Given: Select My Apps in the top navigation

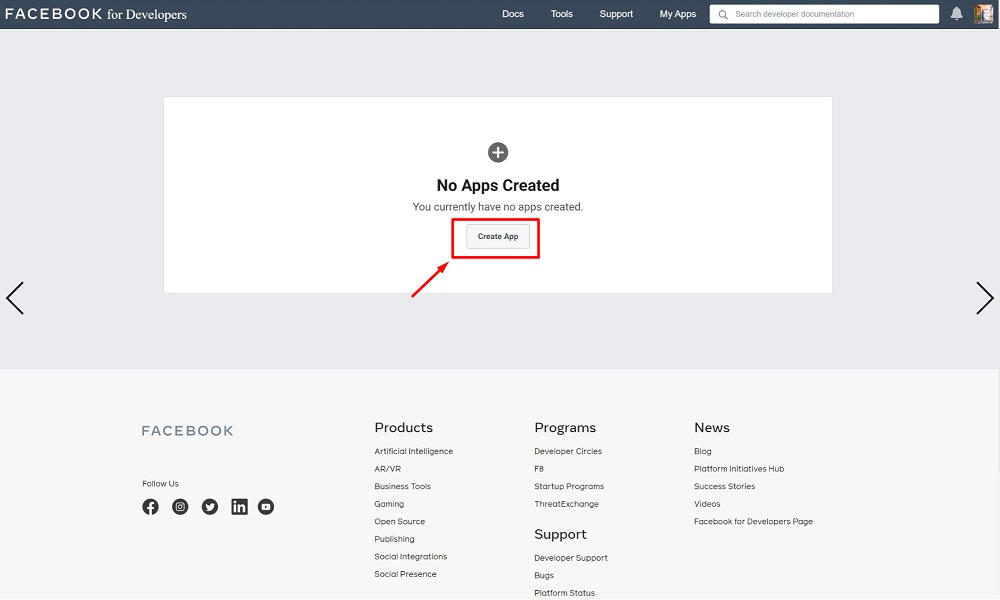Looking at the screenshot, I should [678, 14].
